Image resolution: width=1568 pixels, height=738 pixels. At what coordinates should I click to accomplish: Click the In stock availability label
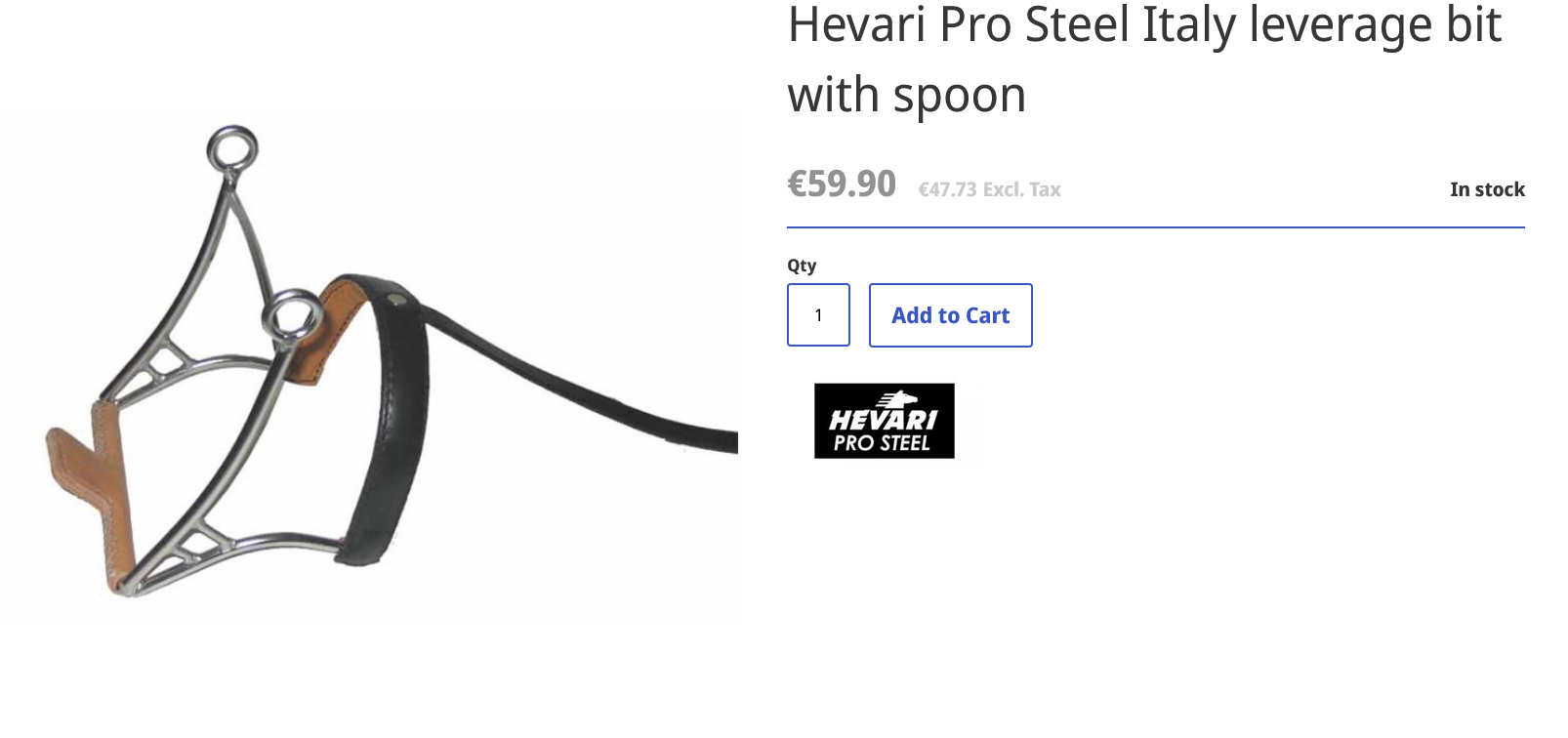tap(1487, 189)
